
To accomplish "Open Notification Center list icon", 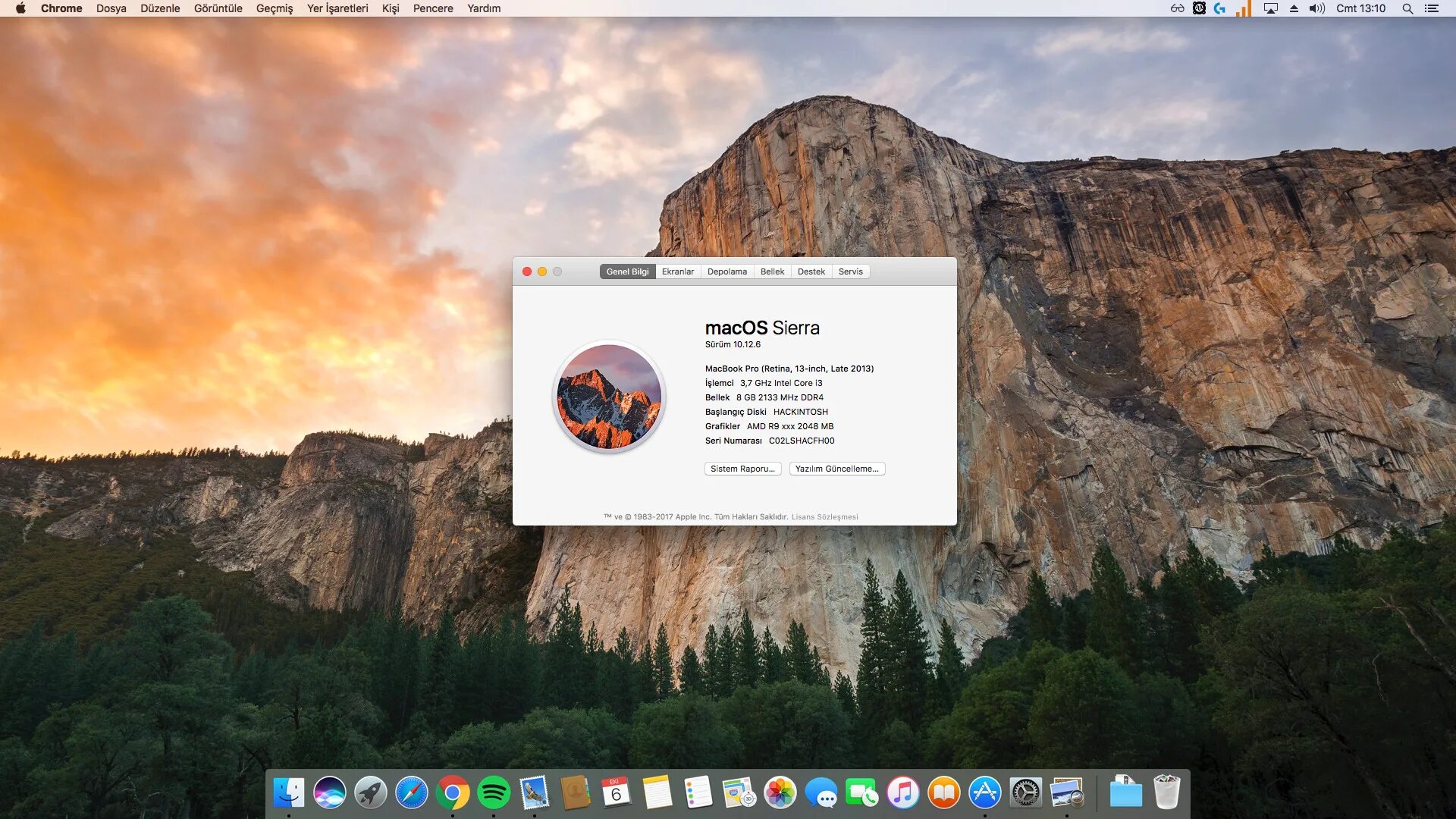I will 1432,8.
